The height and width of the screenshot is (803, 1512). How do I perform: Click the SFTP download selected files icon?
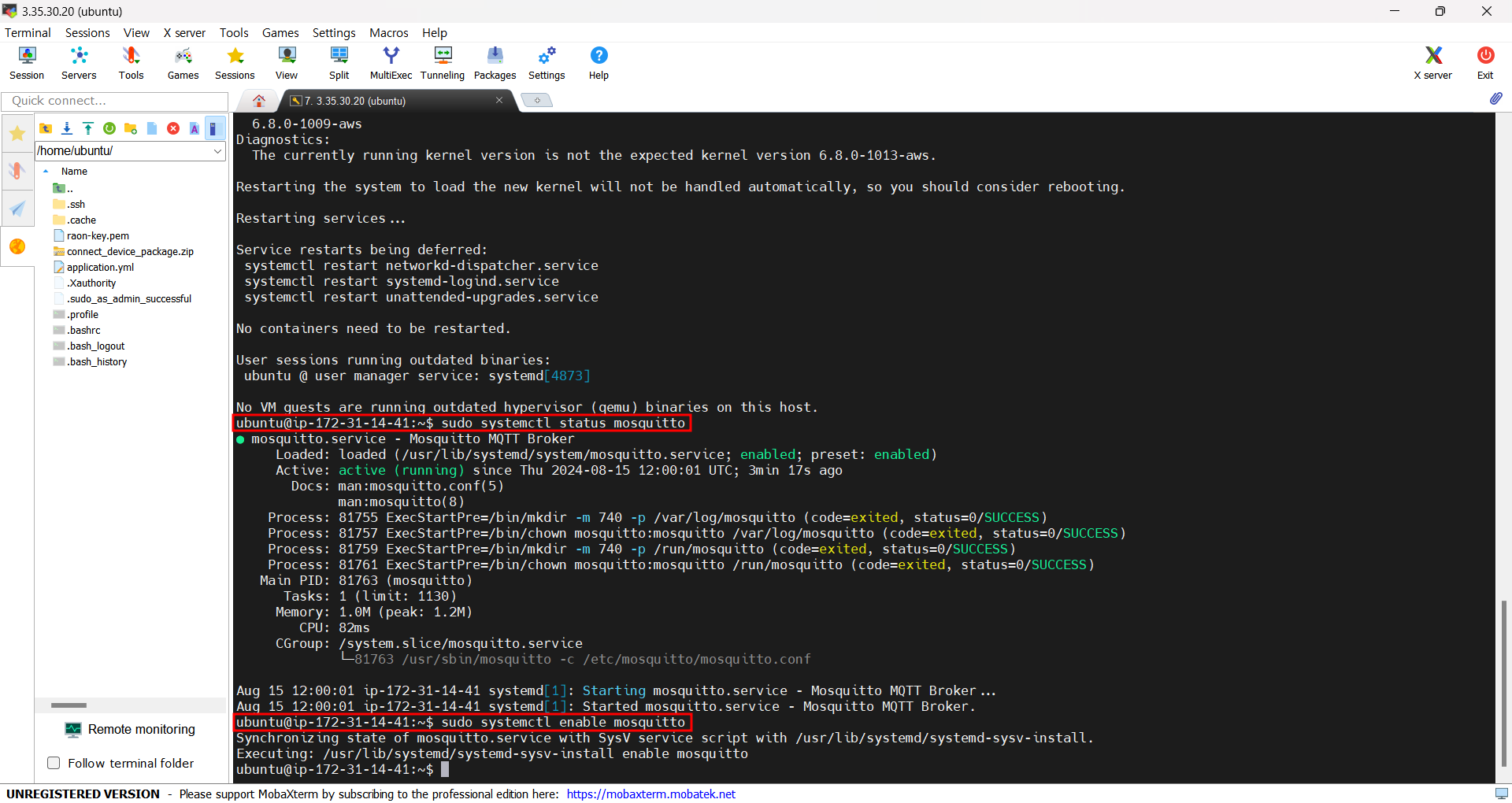pyautogui.click(x=67, y=128)
